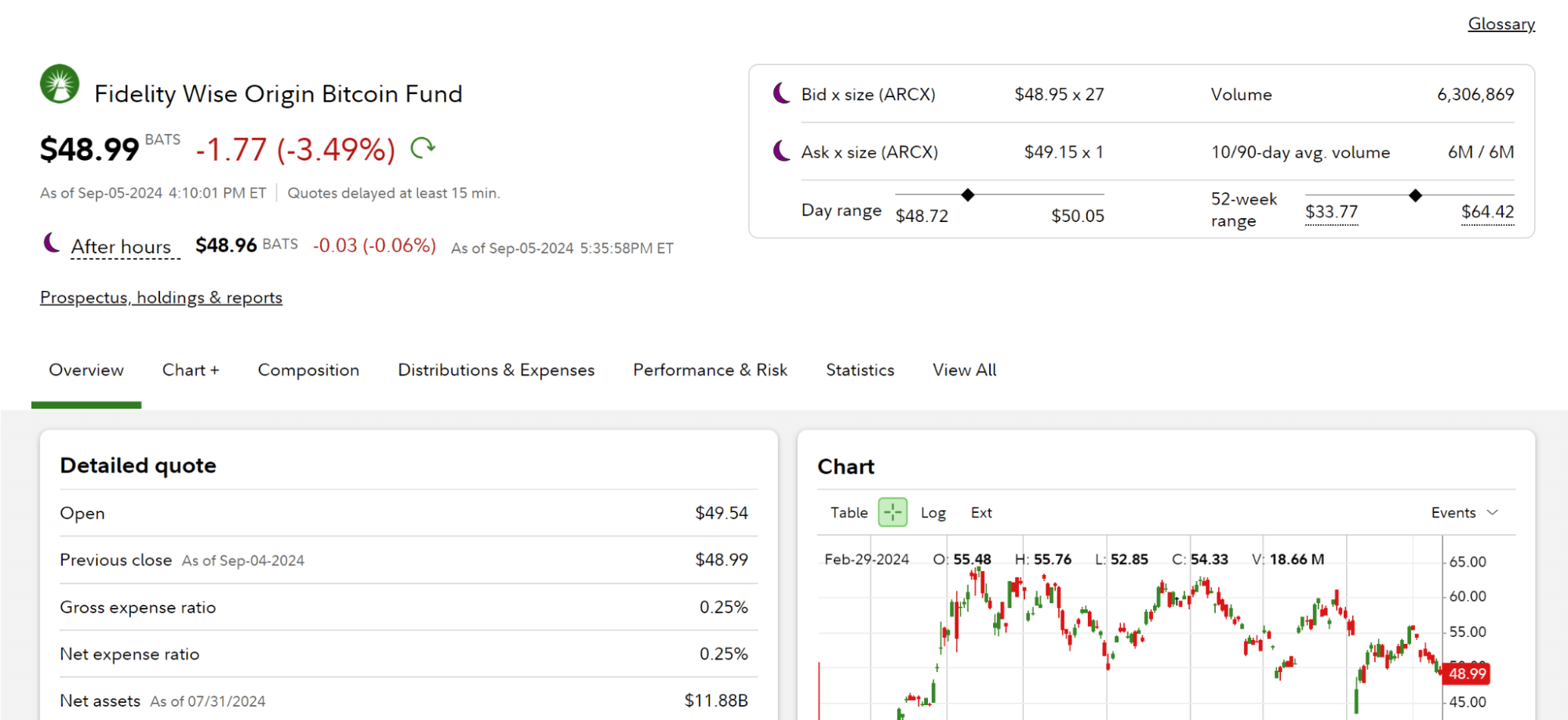Image resolution: width=1568 pixels, height=720 pixels.
Task: Click the after hours price $48.96
Action: pos(226,245)
